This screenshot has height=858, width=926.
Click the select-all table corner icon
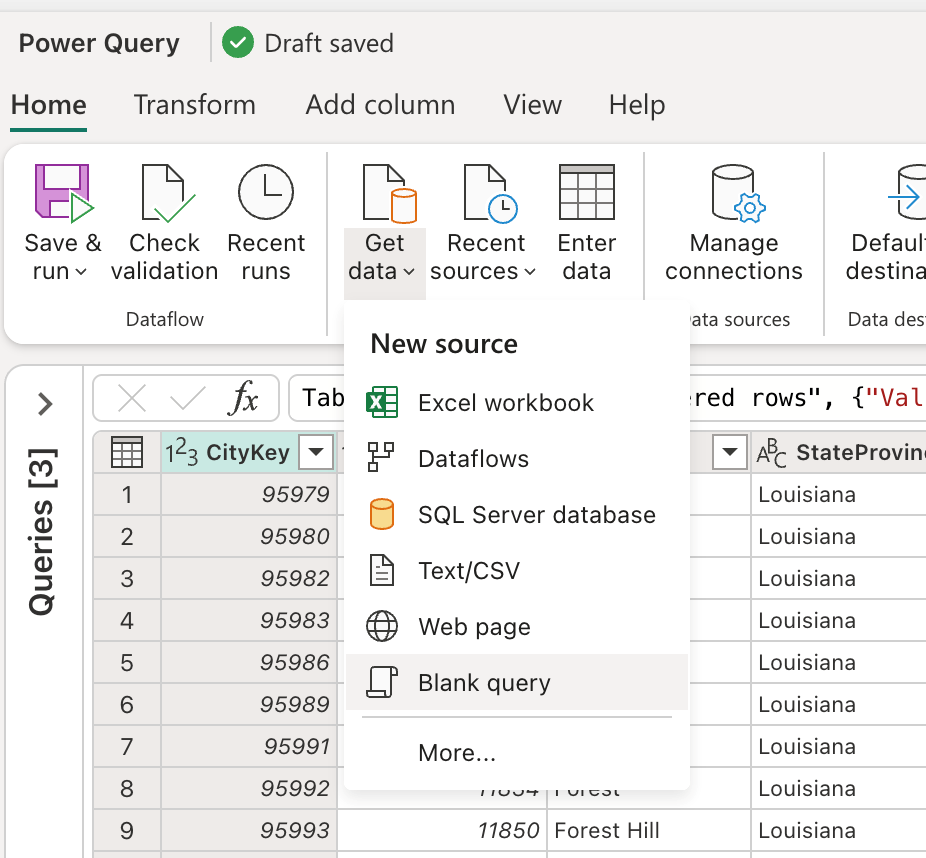click(127, 452)
